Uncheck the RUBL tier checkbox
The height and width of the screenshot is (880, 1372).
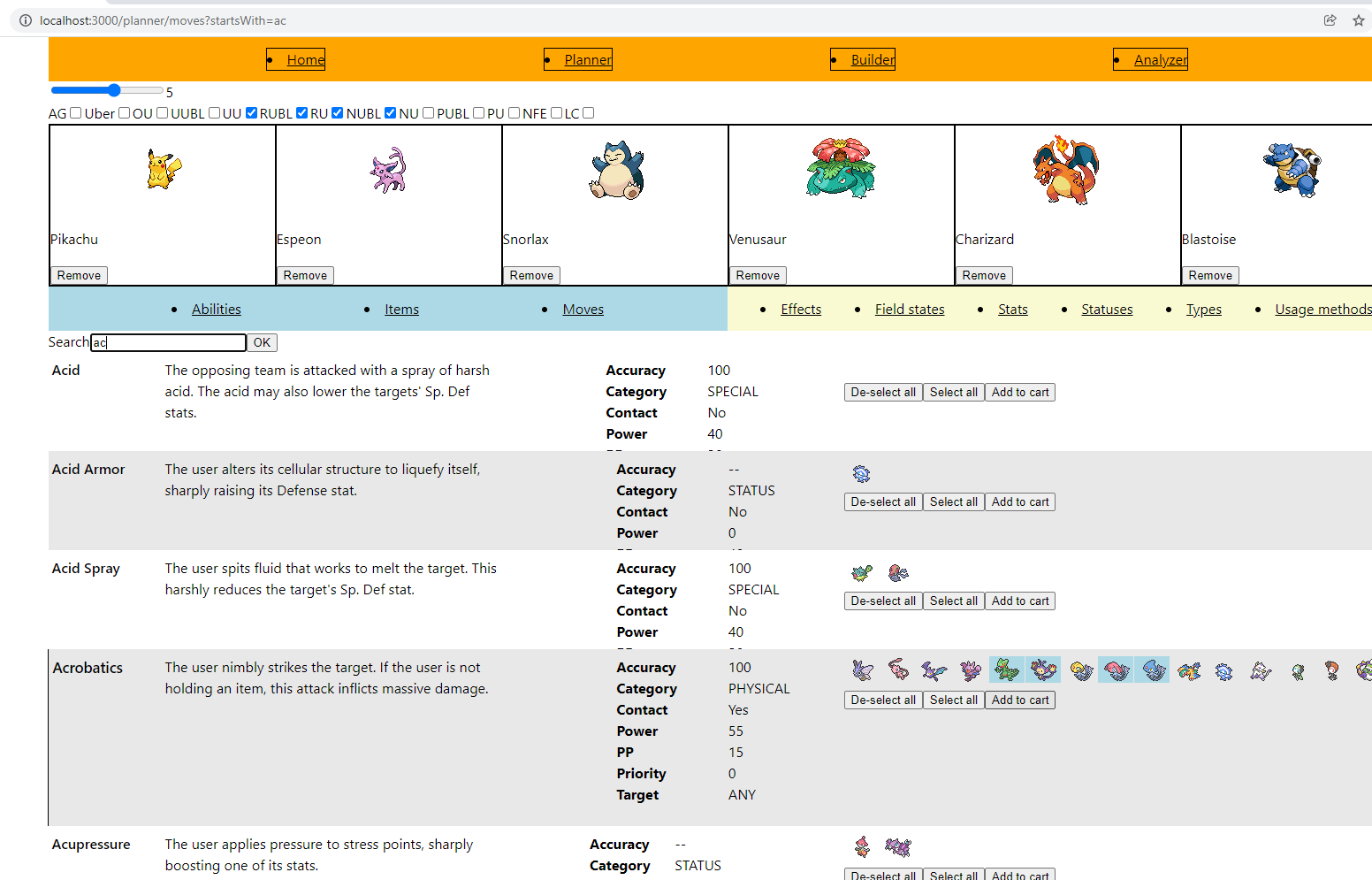[x=302, y=112]
